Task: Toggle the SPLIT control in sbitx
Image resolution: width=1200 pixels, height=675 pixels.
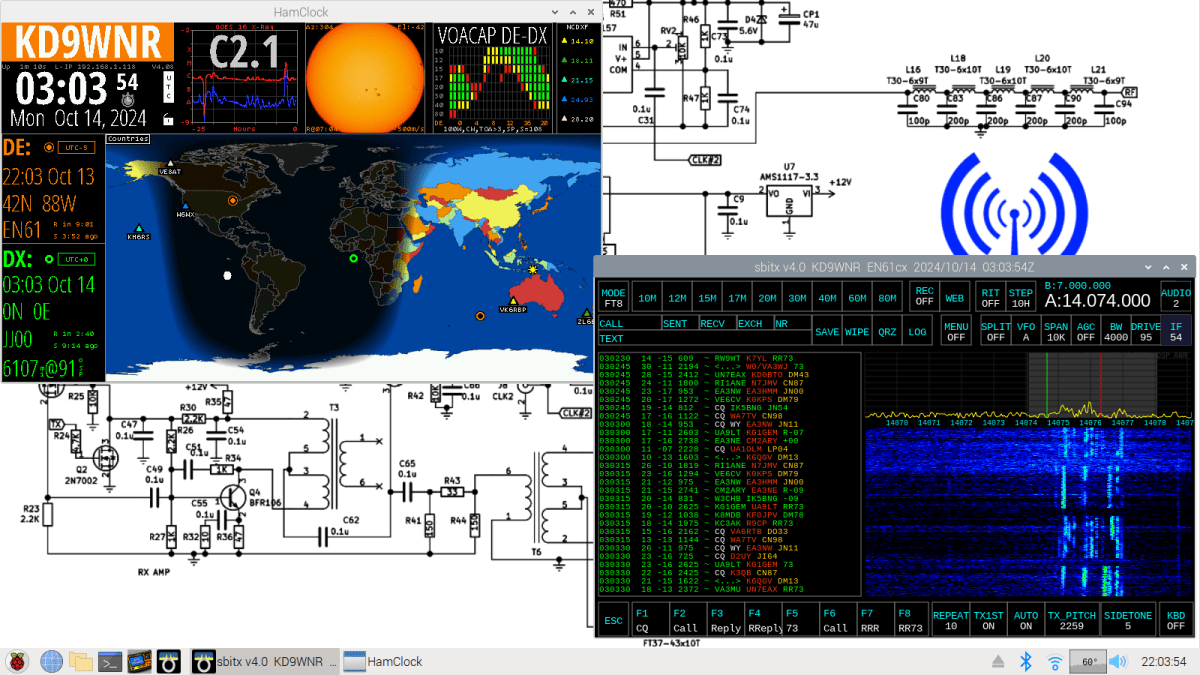Action: coord(995,332)
